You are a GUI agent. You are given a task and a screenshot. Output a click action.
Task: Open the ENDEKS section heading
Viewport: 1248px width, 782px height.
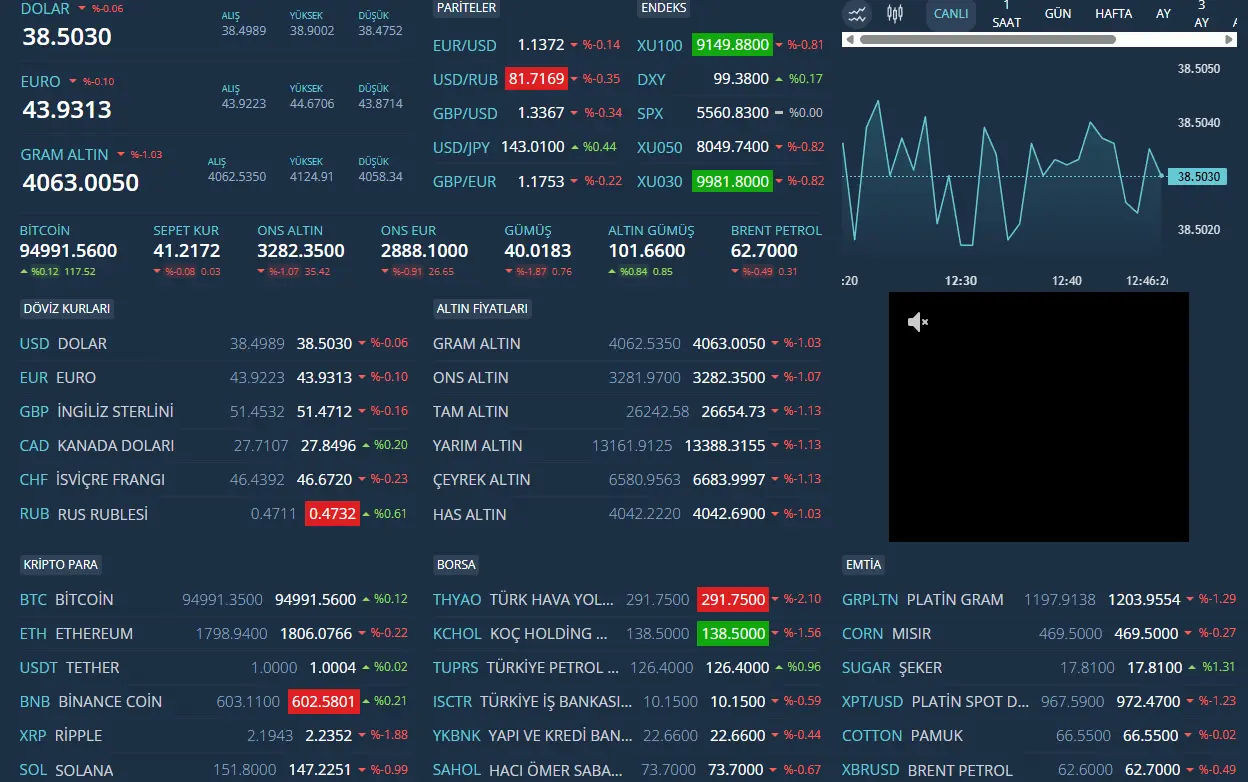tap(663, 8)
